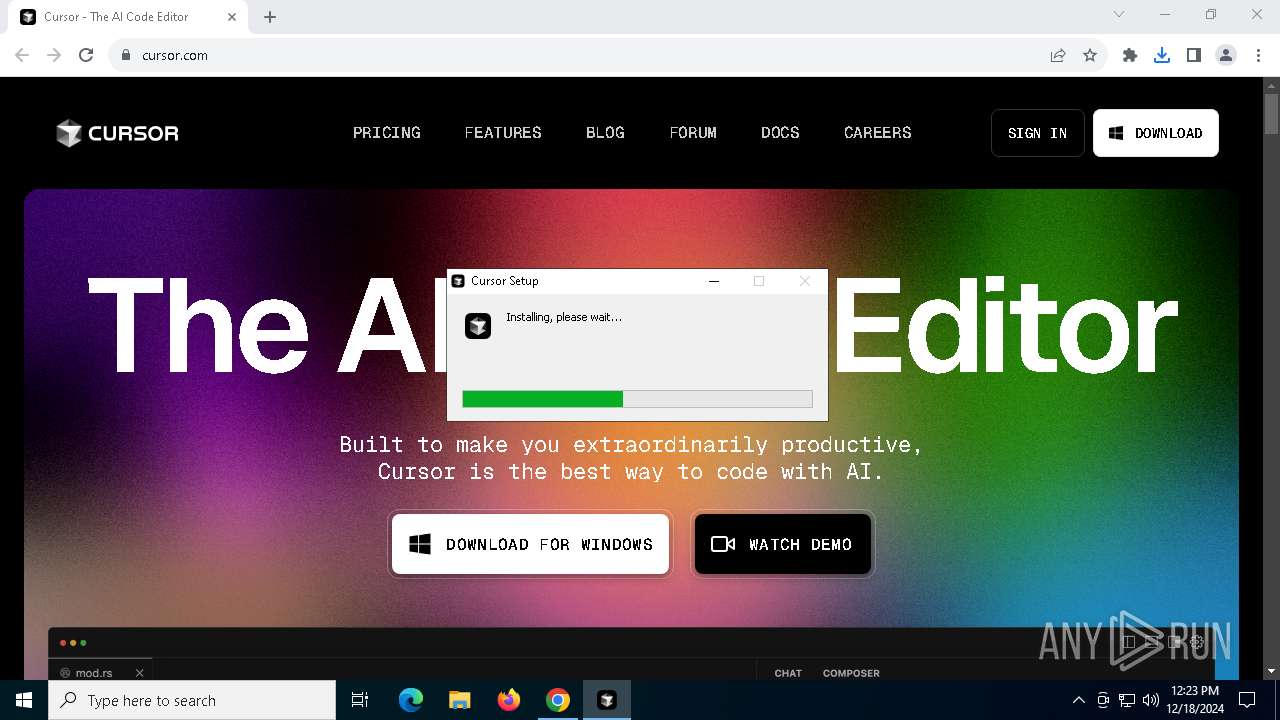Open the Forum link
Image resolution: width=1280 pixels, height=720 pixels.
pyautogui.click(x=693, y=133)
